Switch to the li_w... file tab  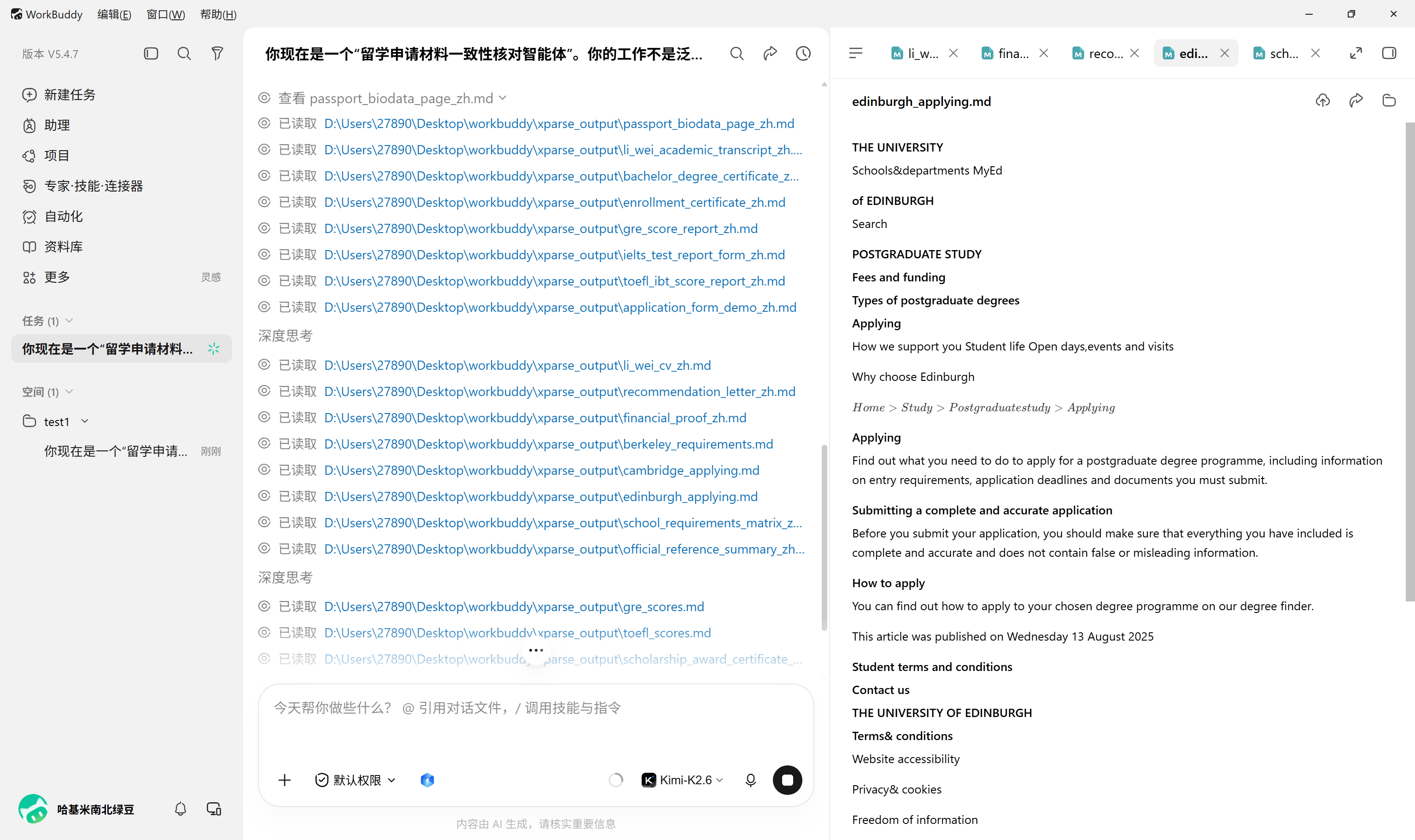916,53
